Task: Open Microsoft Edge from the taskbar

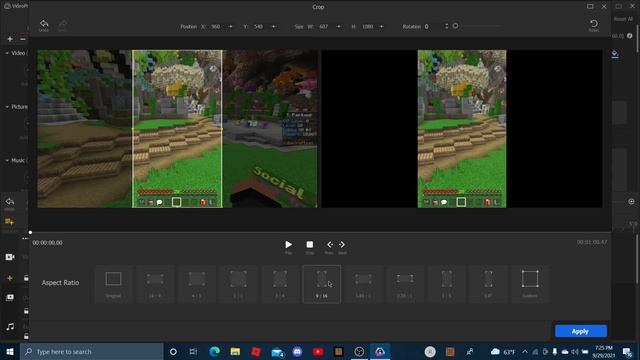Action: point(215,351)
